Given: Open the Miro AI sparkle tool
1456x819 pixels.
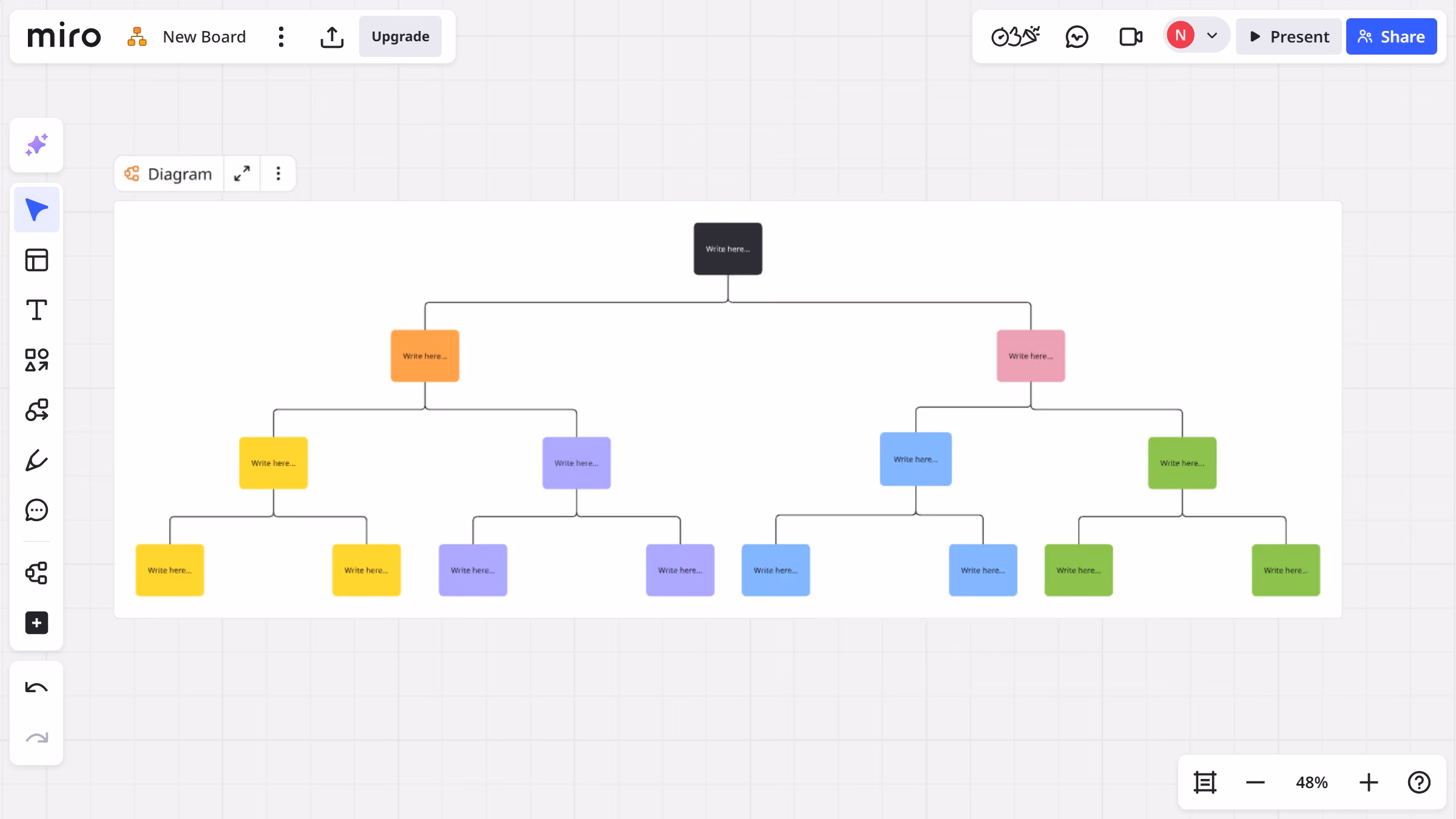Looking at the screenshot, I should pyautogui.click(x=36, y=146).
